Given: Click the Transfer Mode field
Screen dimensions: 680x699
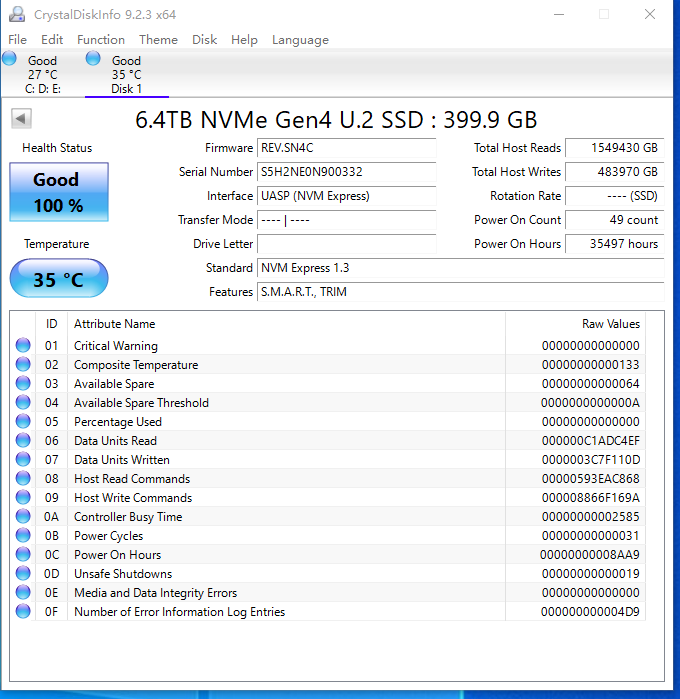Looking at the screenshot, I should pos(346,220).
